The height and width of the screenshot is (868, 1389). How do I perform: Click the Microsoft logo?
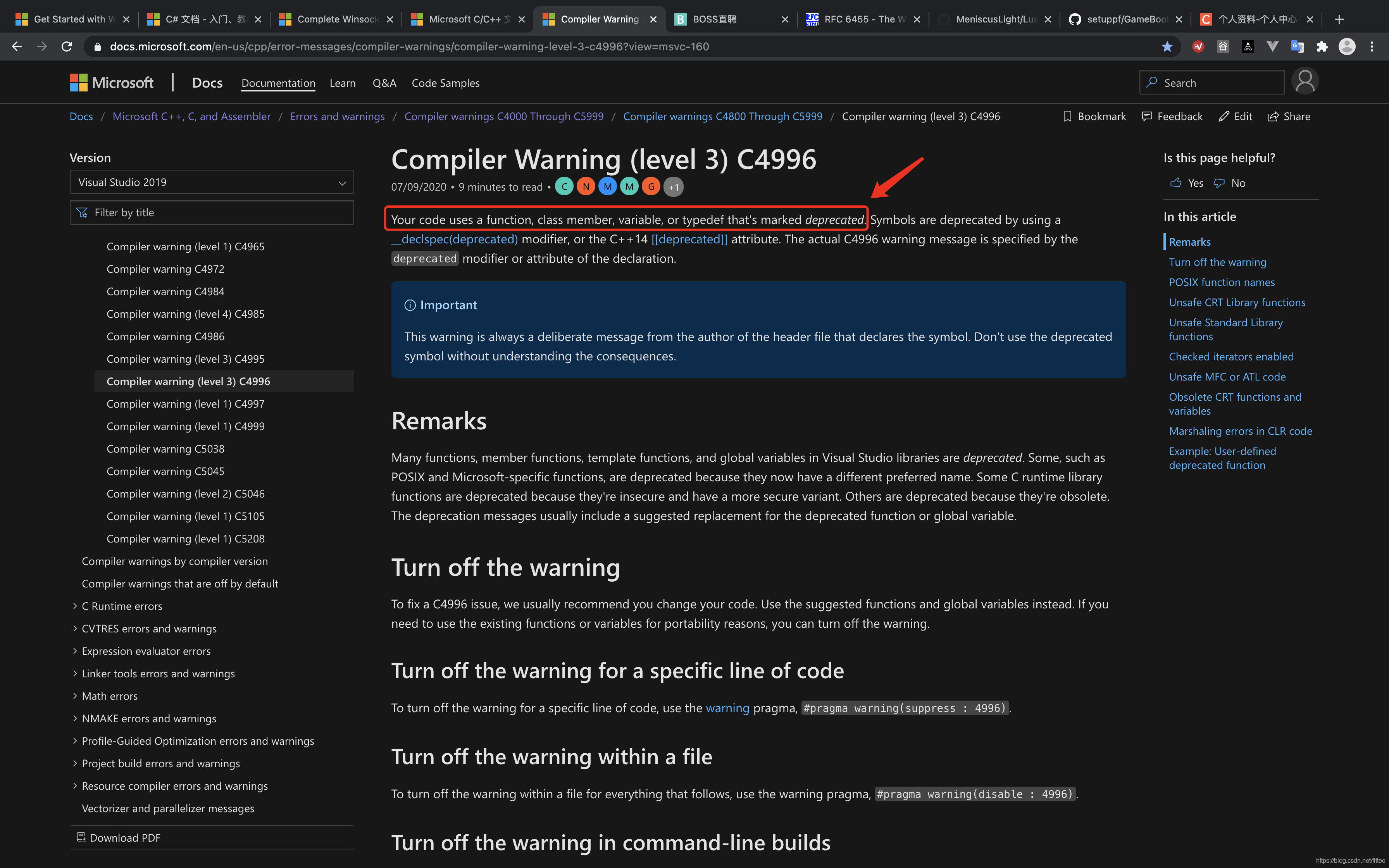(x=111, y=83)
